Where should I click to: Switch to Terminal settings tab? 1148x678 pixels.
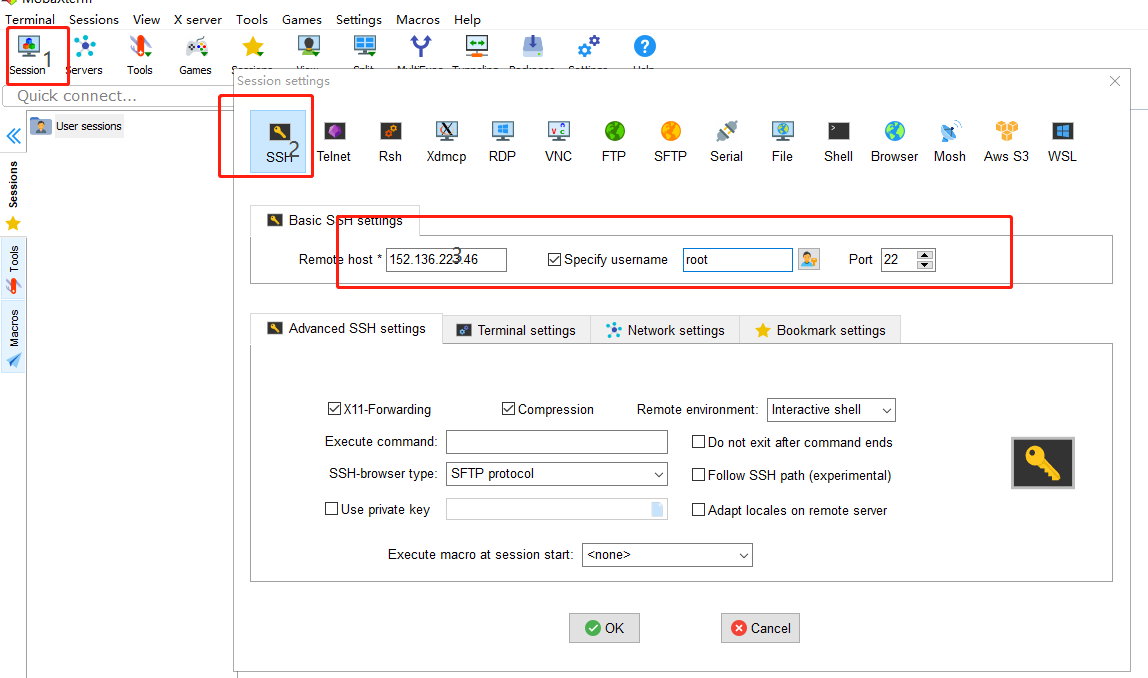(x=516, y=330)
